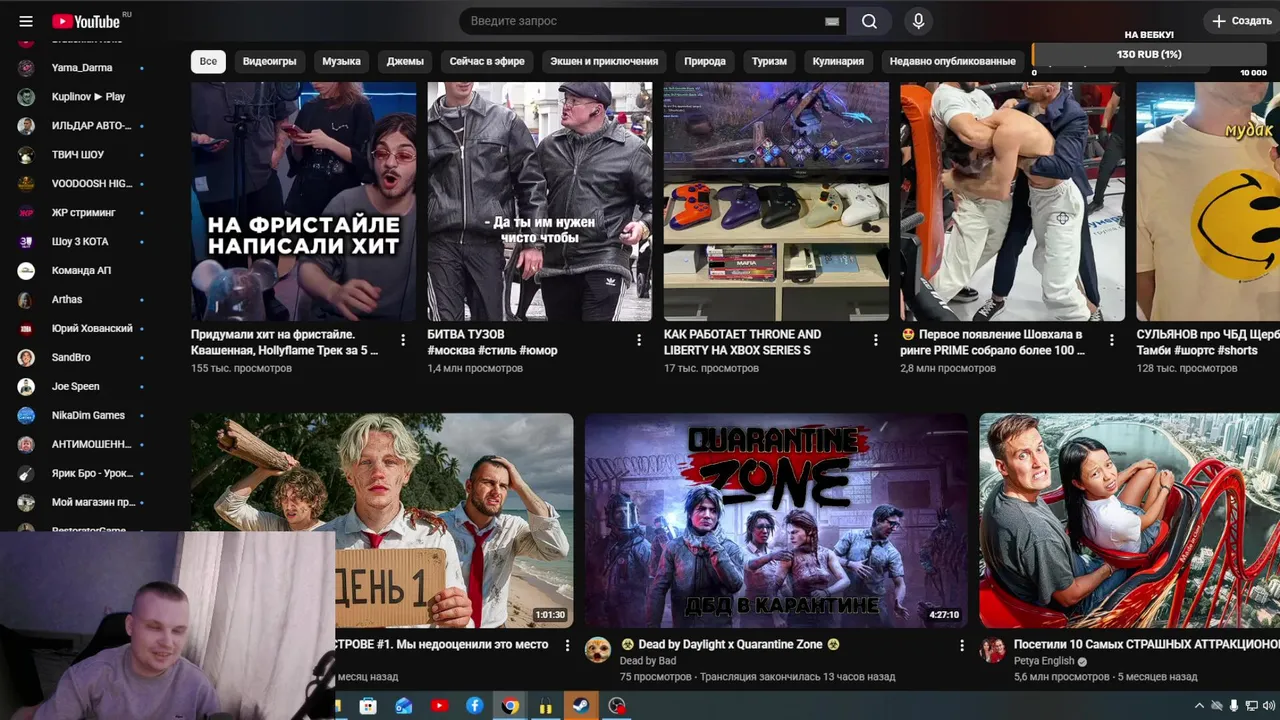This screenshot has width=1280, height=720.
Task: Open the НА ФРИСТАЙЛЕ НАПИСАЛИ ХИТ thumbnail
Action: (x=303, y=201)
